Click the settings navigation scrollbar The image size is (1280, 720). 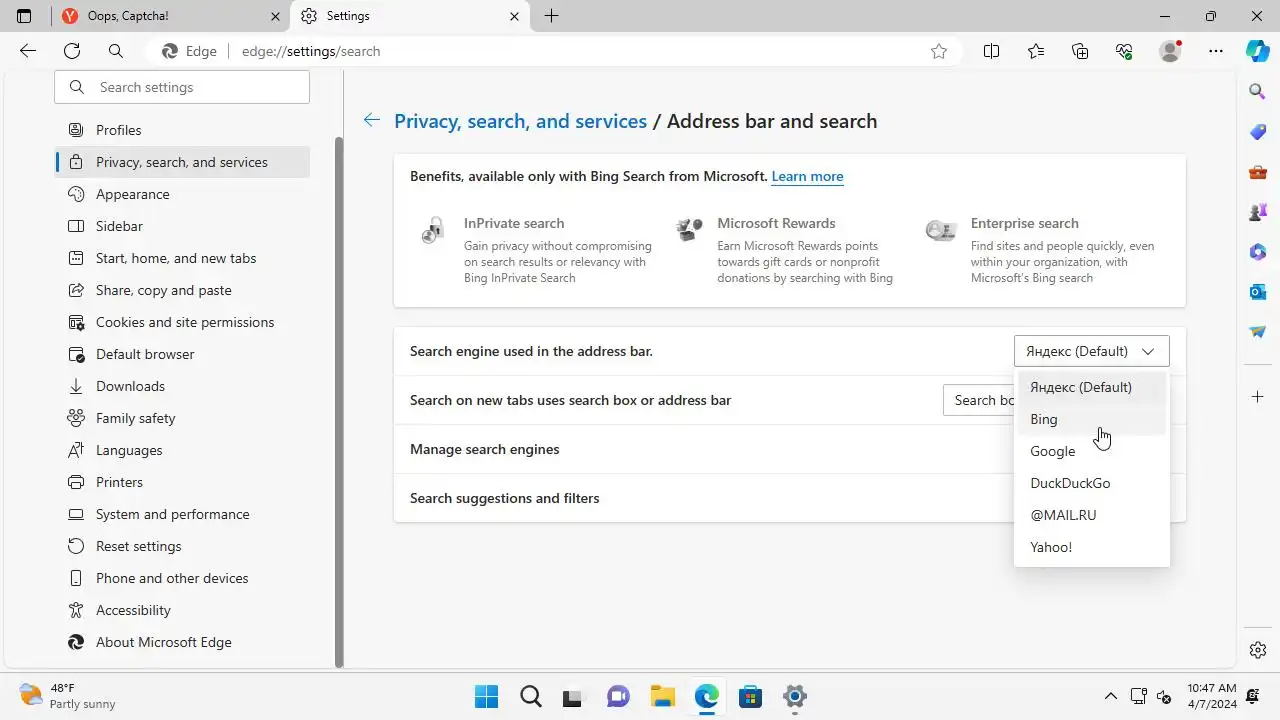(x=338, y=400)
